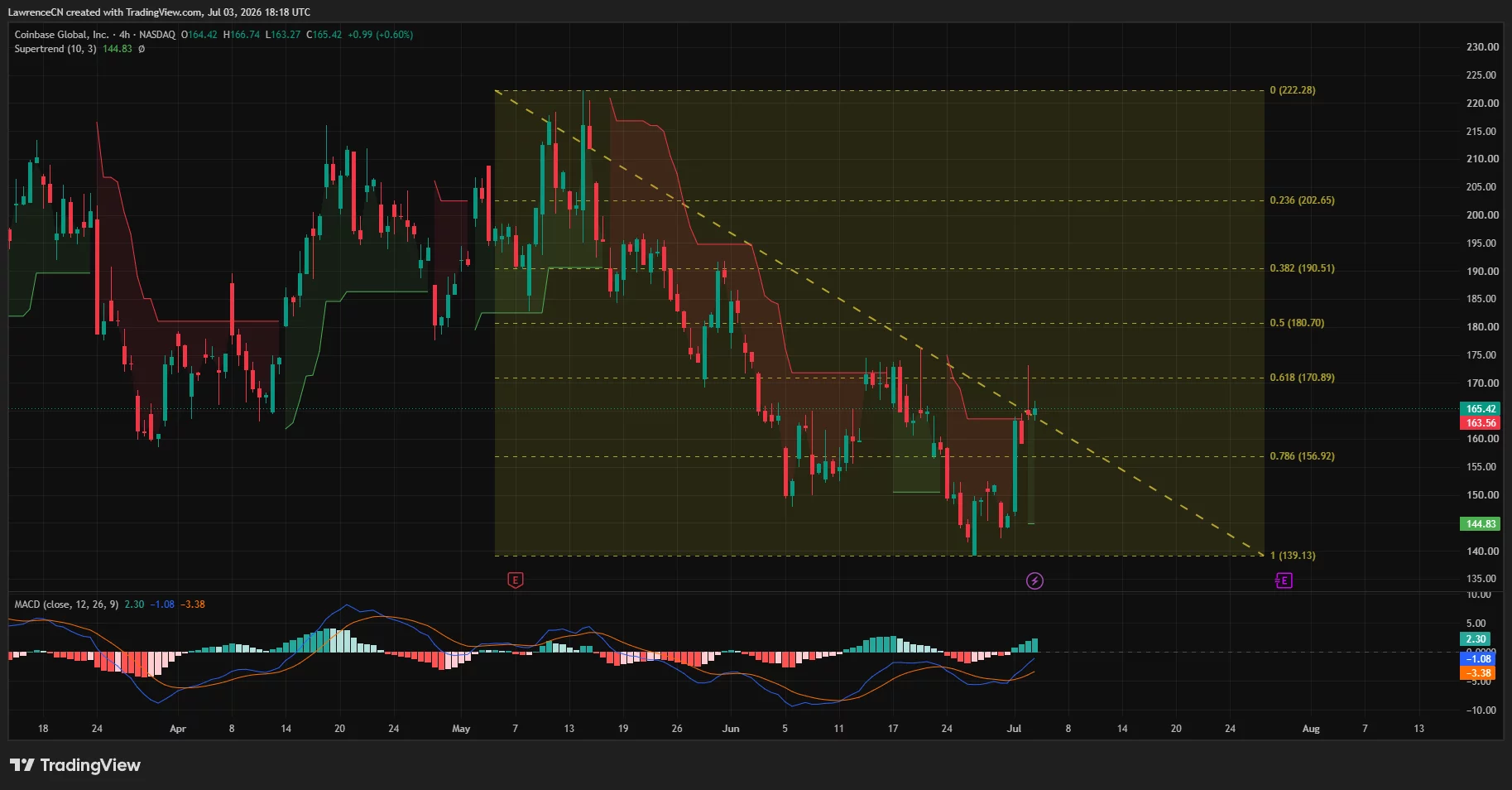The image size is (1512, 790).
Task: Click the May label on time axis
Action: pyautogui.click(x=461, y=729)
